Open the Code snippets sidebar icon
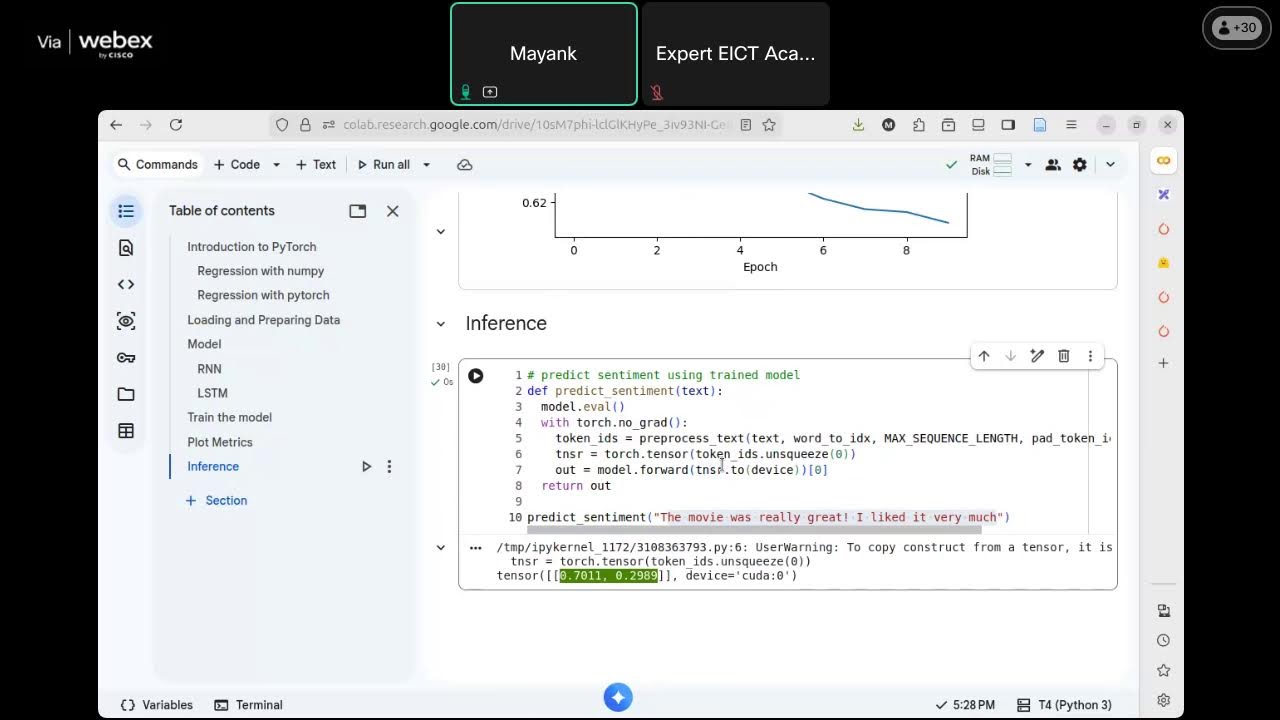 [126, 284]
